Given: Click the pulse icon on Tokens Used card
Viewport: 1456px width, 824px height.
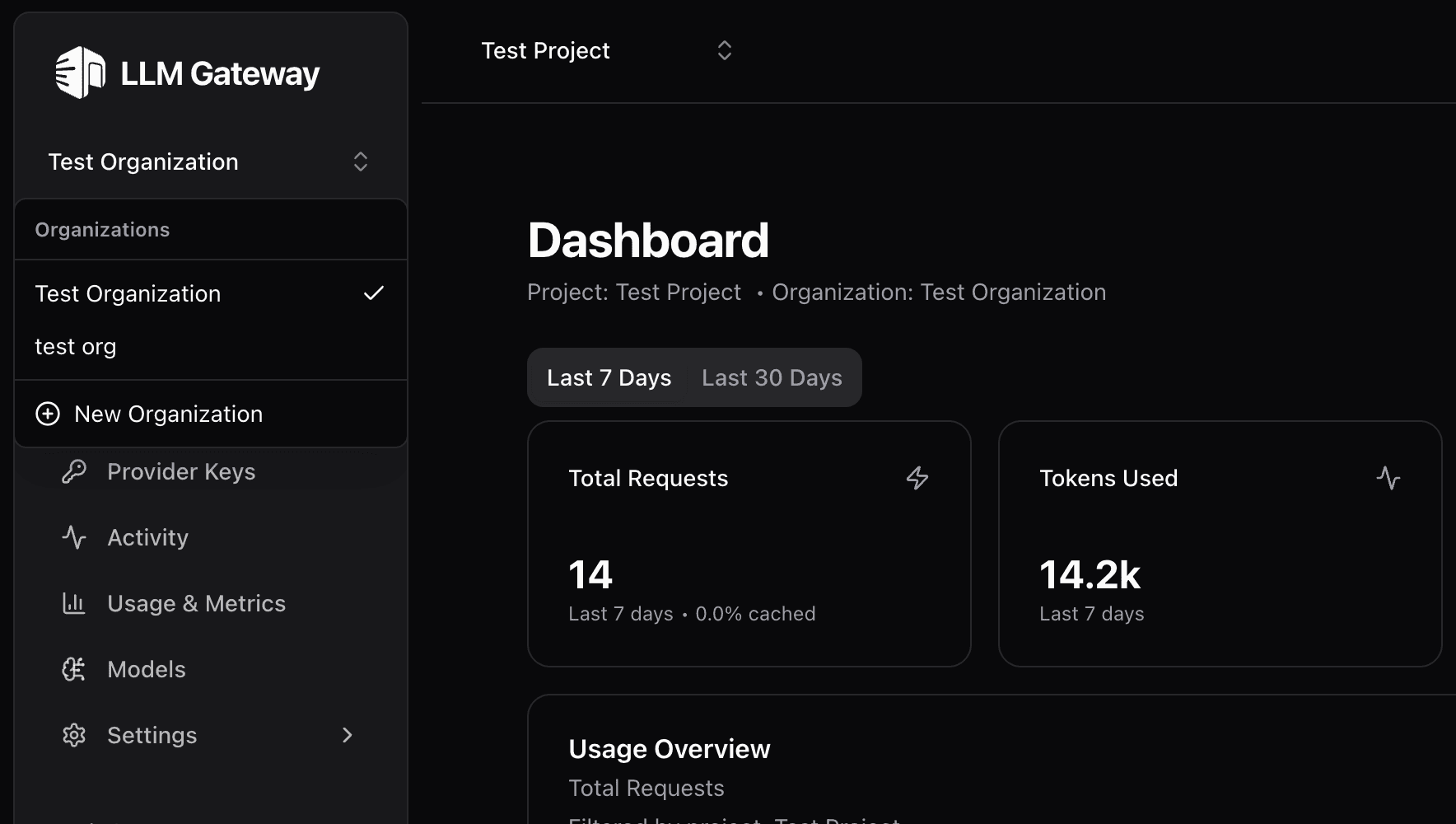Looking at the screenshot, I should click(1389, 478).
